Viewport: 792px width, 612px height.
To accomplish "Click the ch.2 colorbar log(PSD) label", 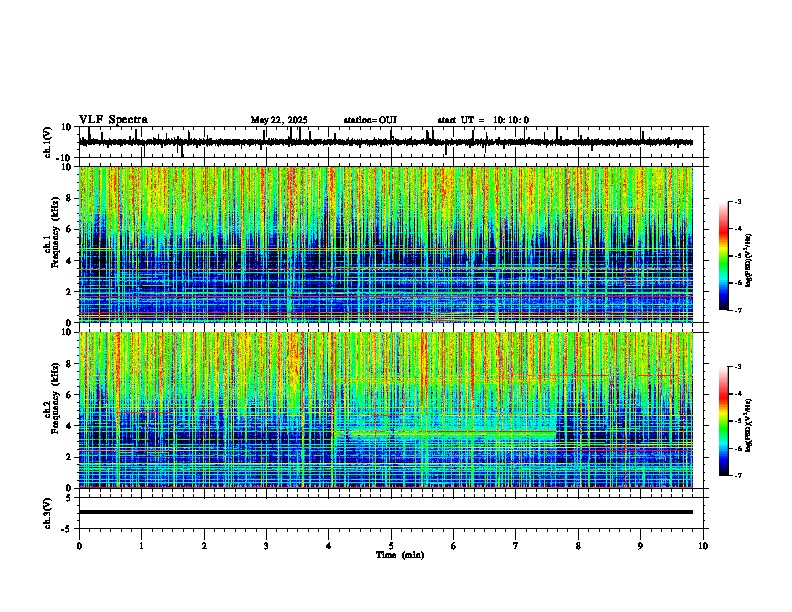I will (x=748, y=425).
